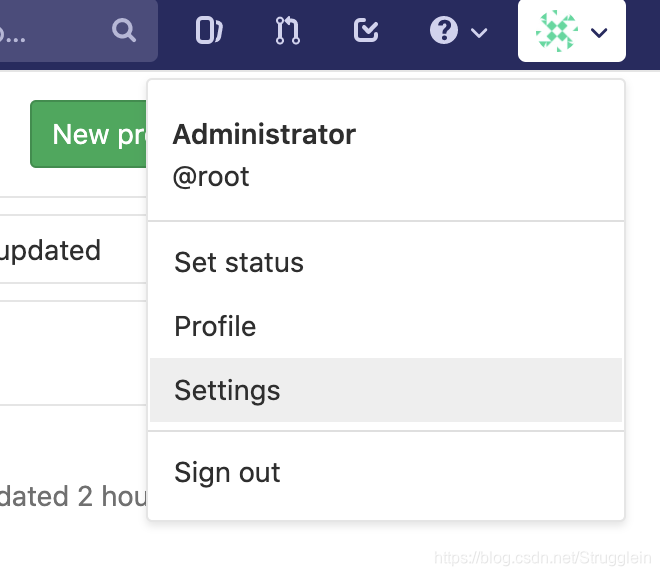Select Settings in the user menu
This screenshot has height=576, width=660.
386,390
